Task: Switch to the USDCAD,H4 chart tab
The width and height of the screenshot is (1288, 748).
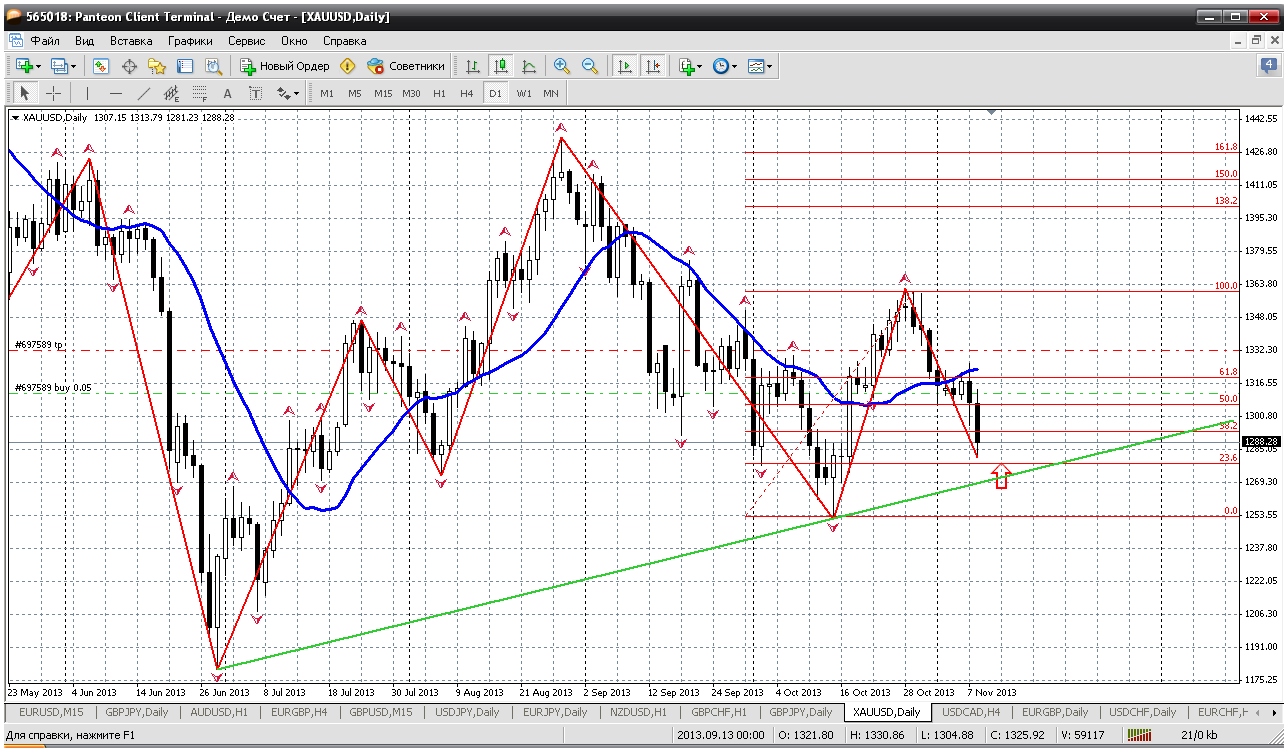Action: (x=970, y=712)
